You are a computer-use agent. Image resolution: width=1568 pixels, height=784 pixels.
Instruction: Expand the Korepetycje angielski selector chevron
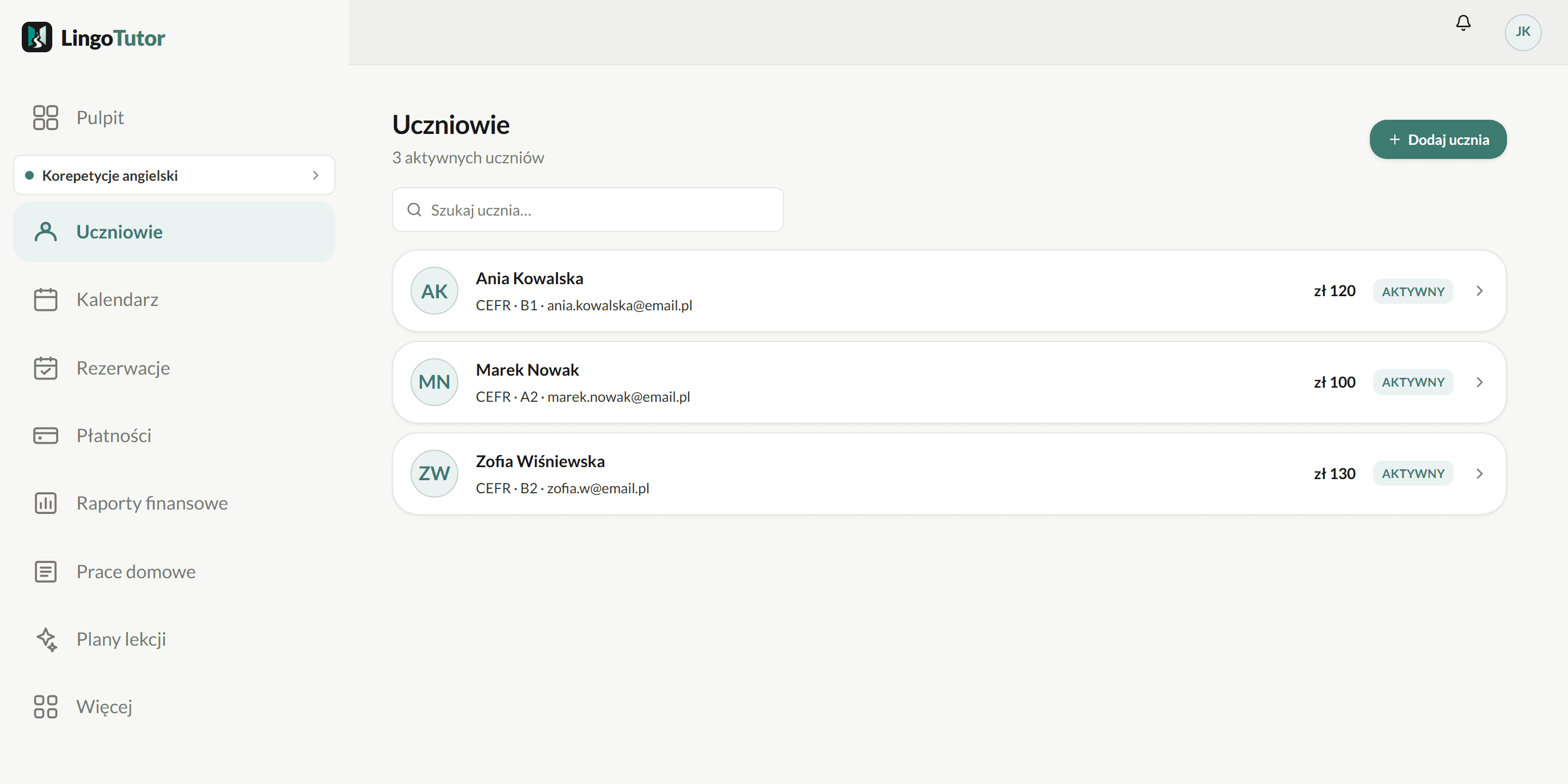point(315,175)
